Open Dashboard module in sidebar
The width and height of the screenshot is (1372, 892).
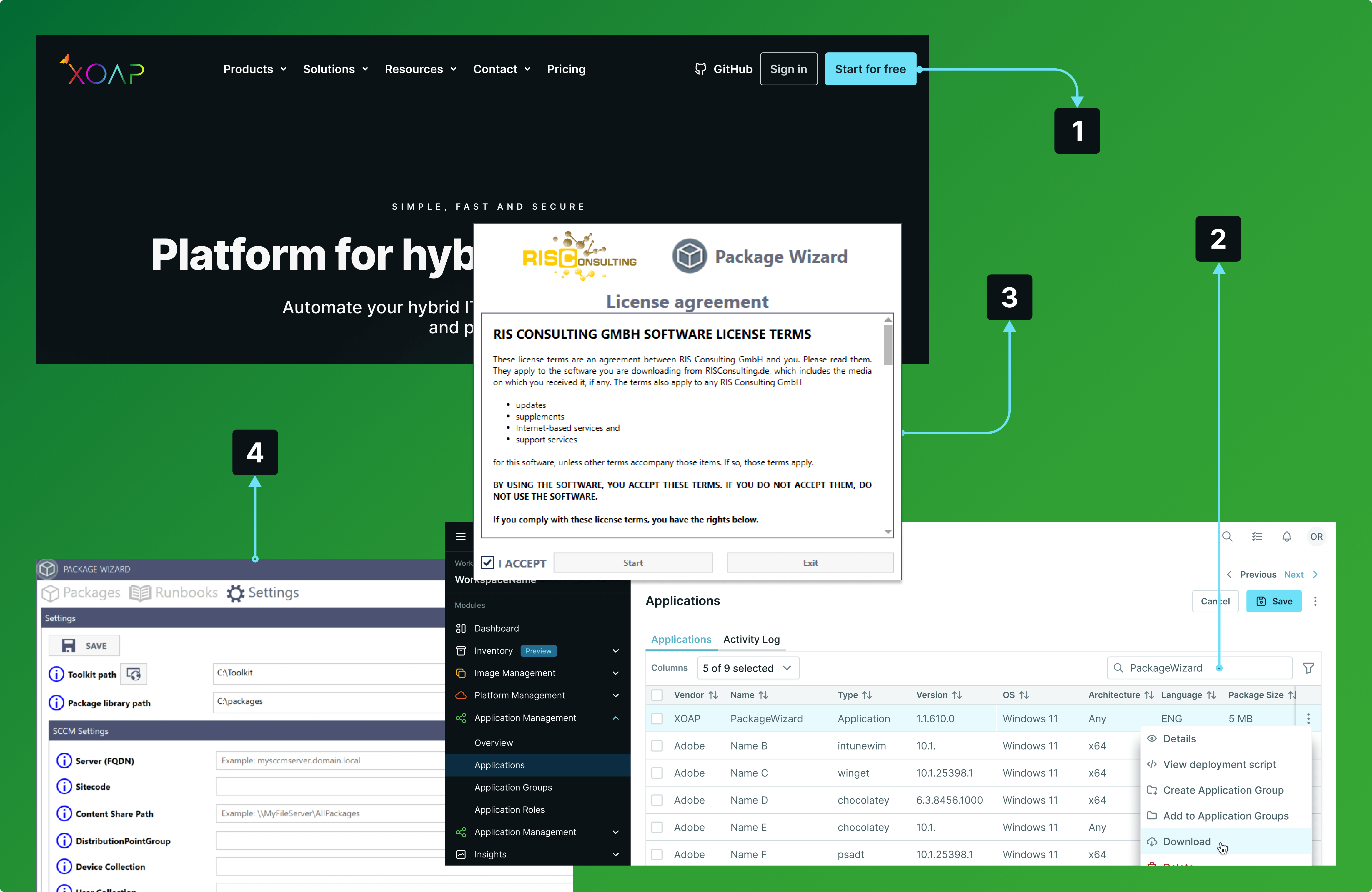click(496, 628)
